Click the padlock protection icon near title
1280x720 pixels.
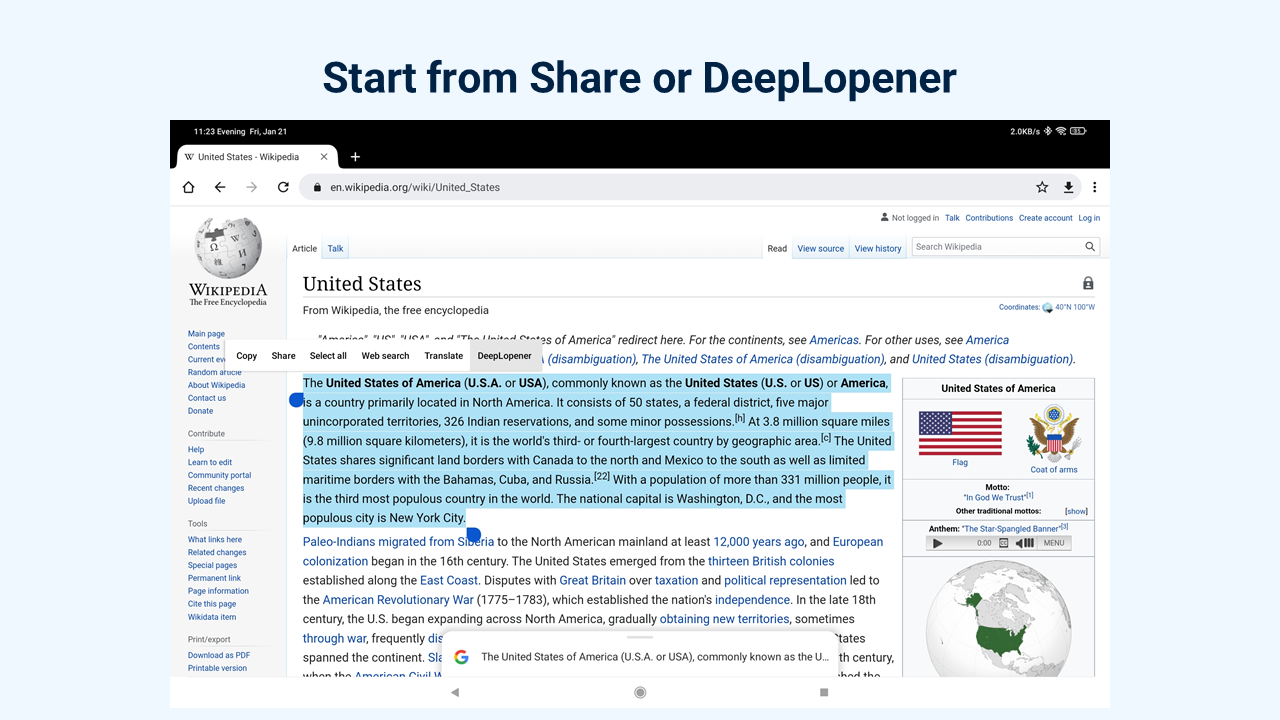[x=1088, y=284]
